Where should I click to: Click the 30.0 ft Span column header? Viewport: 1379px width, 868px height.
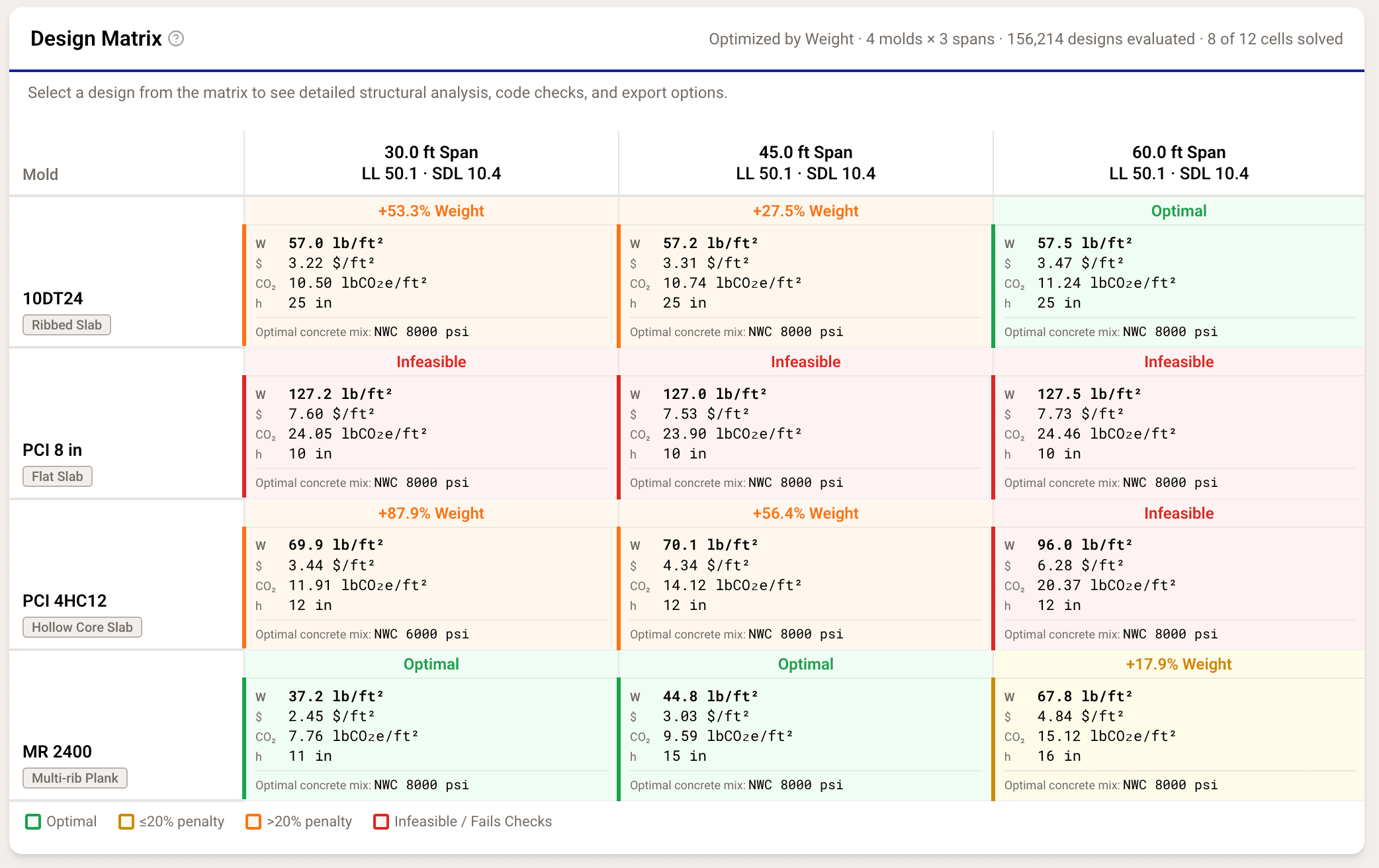pyautogui.click(x=431, y=163)
